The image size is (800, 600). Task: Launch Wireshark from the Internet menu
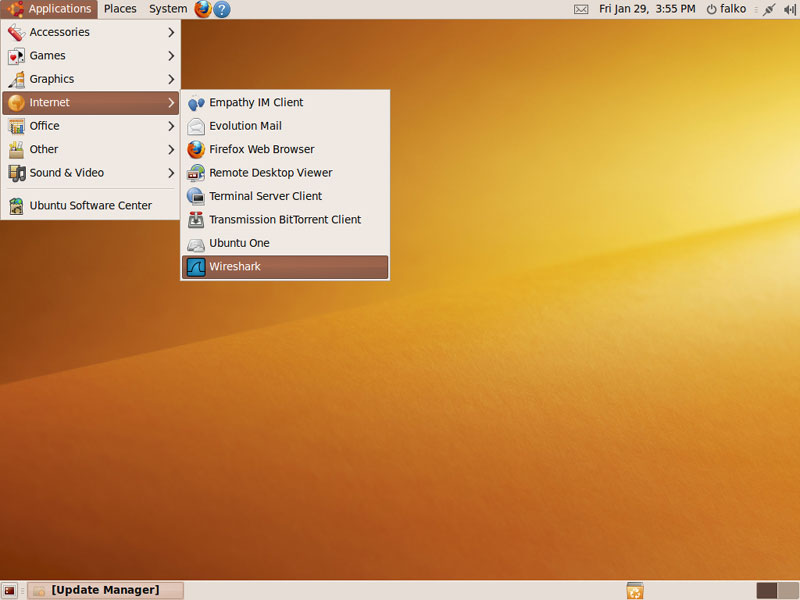(x=284, y=267)
